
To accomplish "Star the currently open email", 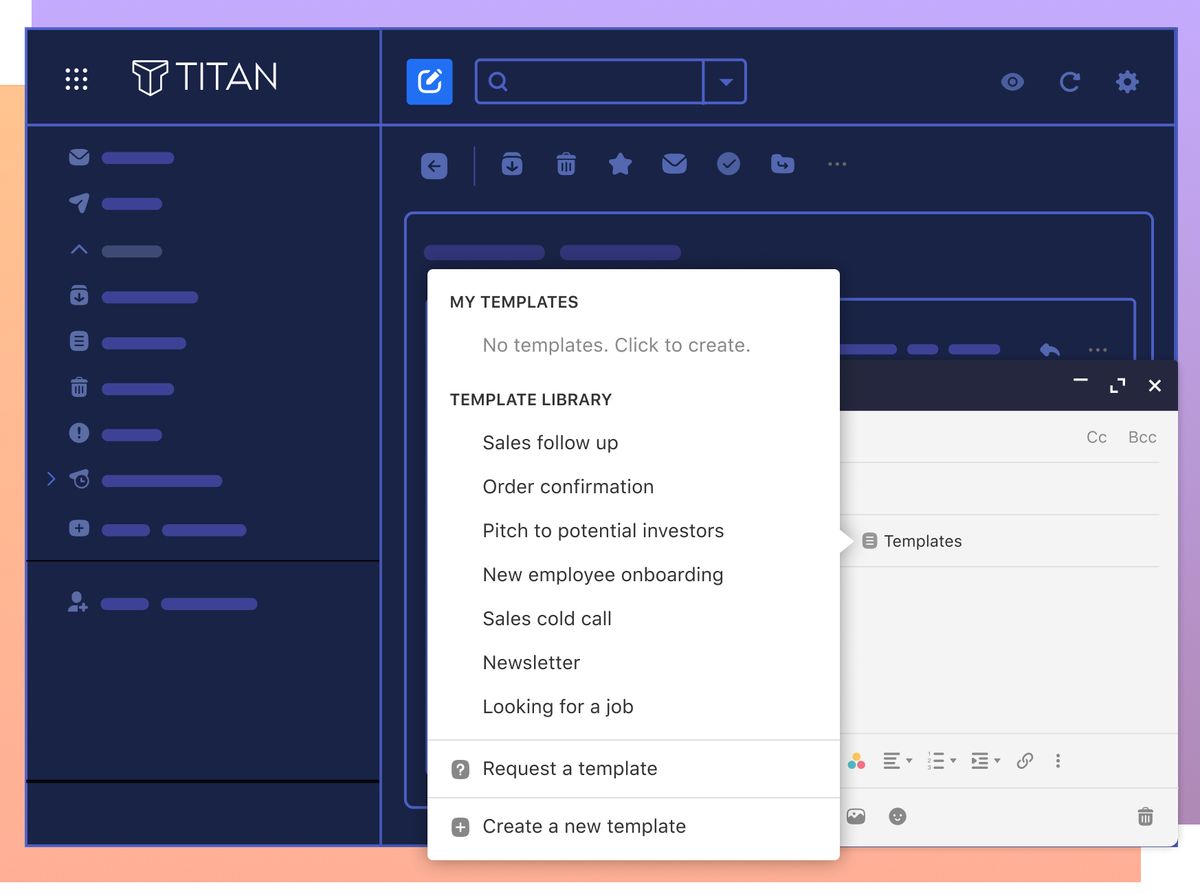I will pyautogui.click(x=620, y=163).
